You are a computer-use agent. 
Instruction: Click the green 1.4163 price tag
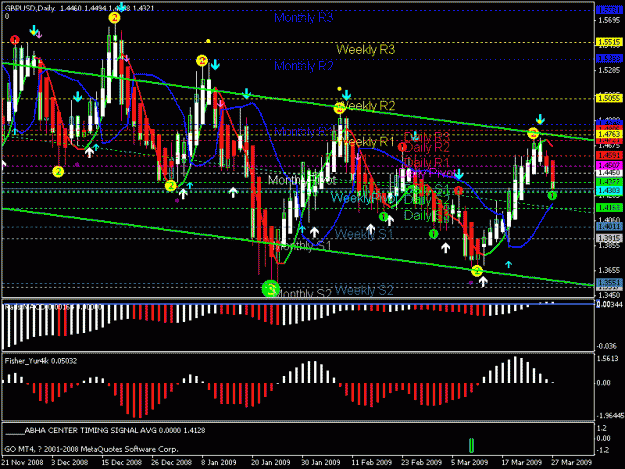pyautogui.click(x=609, y=208)
